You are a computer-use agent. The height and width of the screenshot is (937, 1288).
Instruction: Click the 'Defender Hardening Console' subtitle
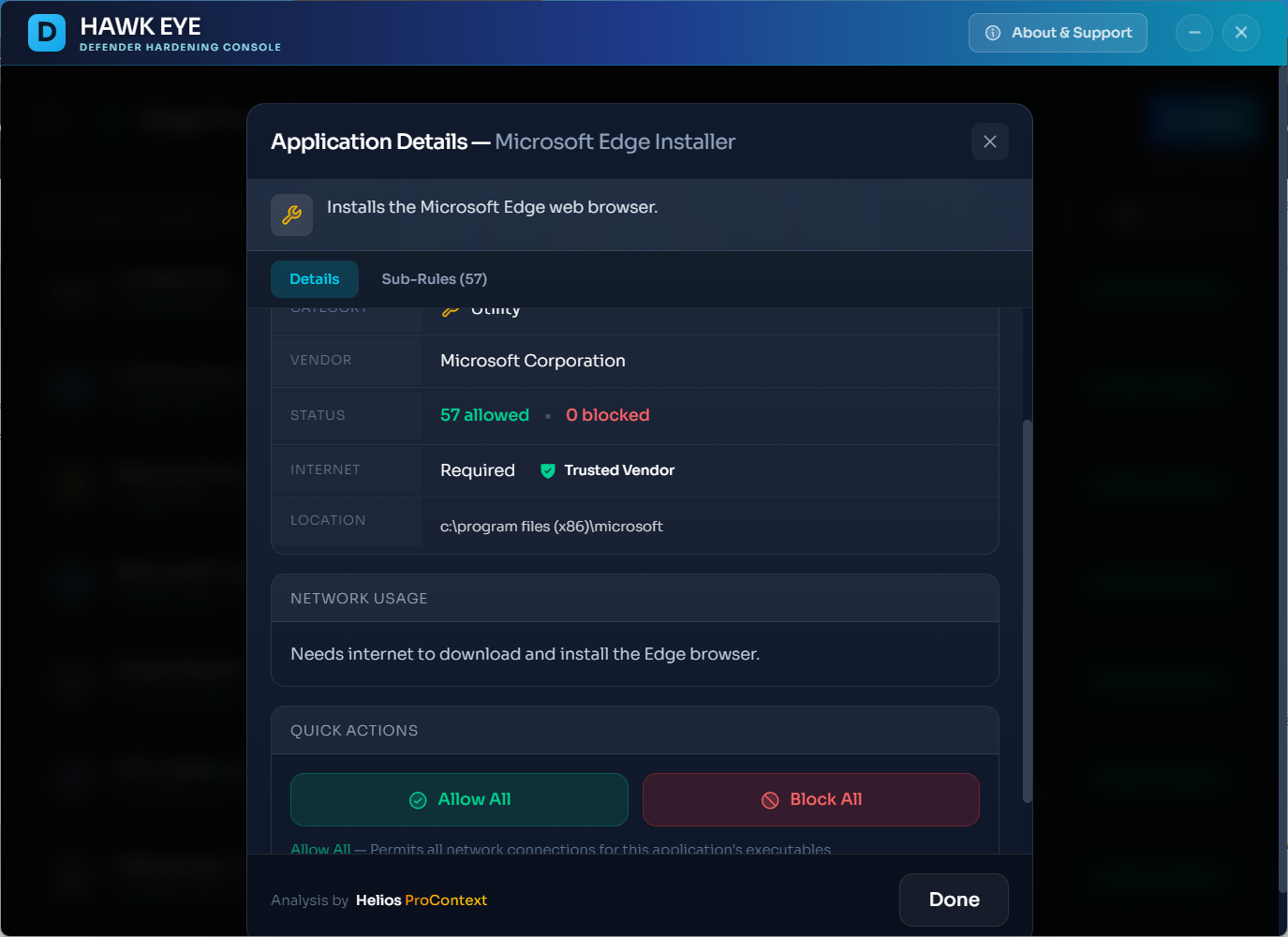tap(180, 47)
